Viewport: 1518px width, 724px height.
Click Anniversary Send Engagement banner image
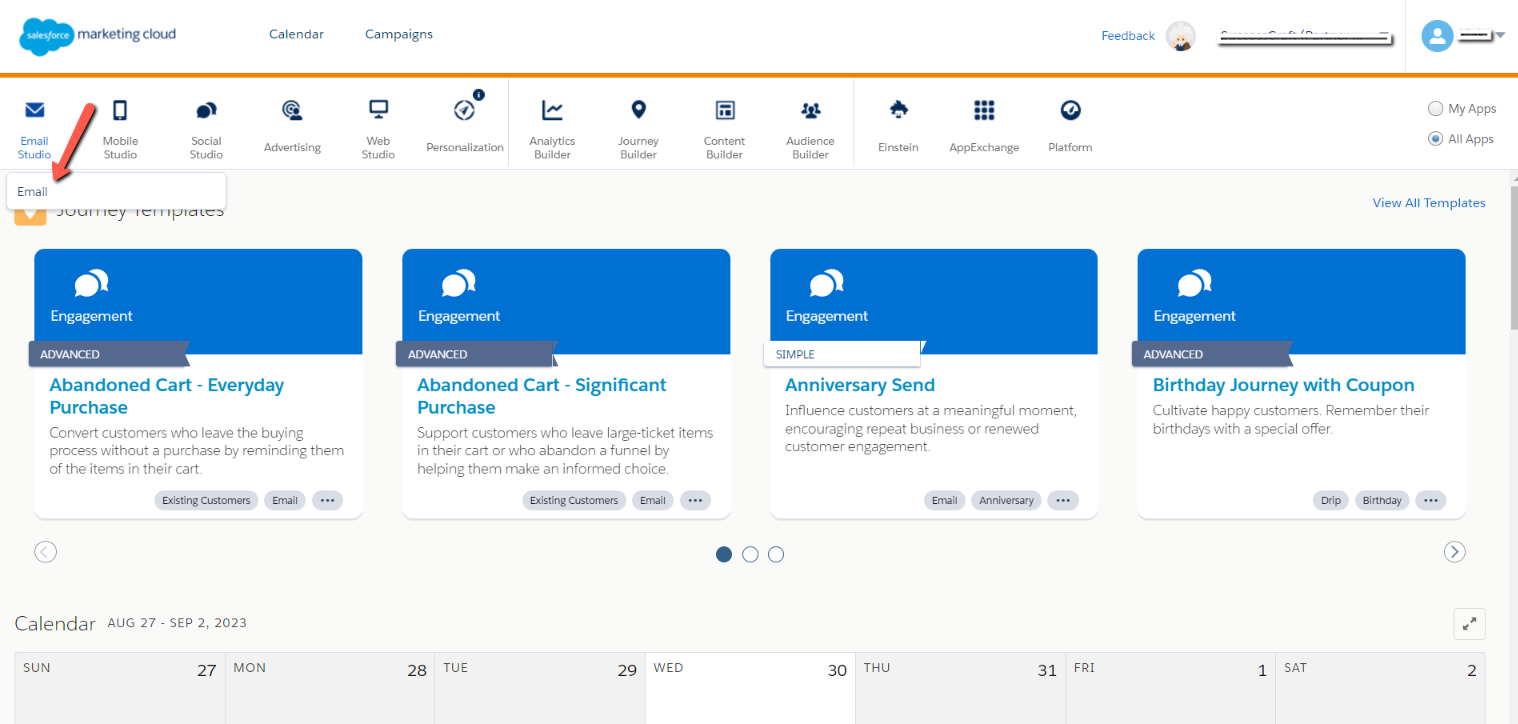pyautogui.click(x=934, y=301)
